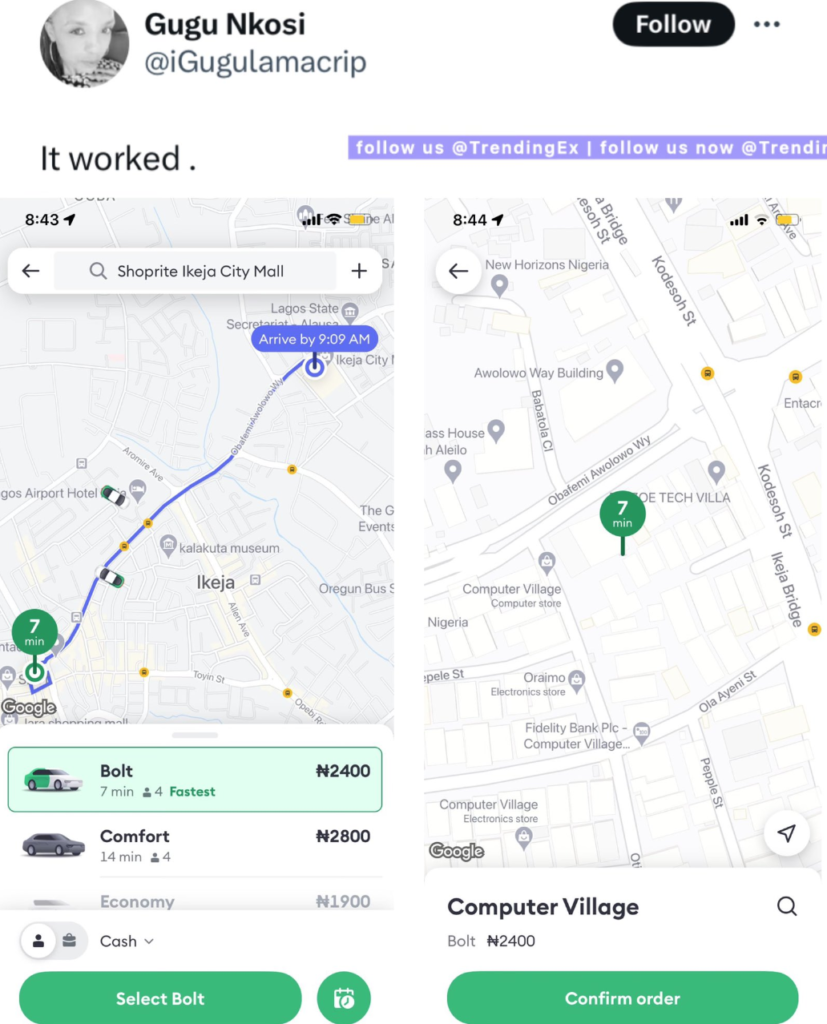This screenshot has height=1024, width=827.
Task: Open schedule ride calendar button
Action: pyautogui.click(x=344, y=998)
